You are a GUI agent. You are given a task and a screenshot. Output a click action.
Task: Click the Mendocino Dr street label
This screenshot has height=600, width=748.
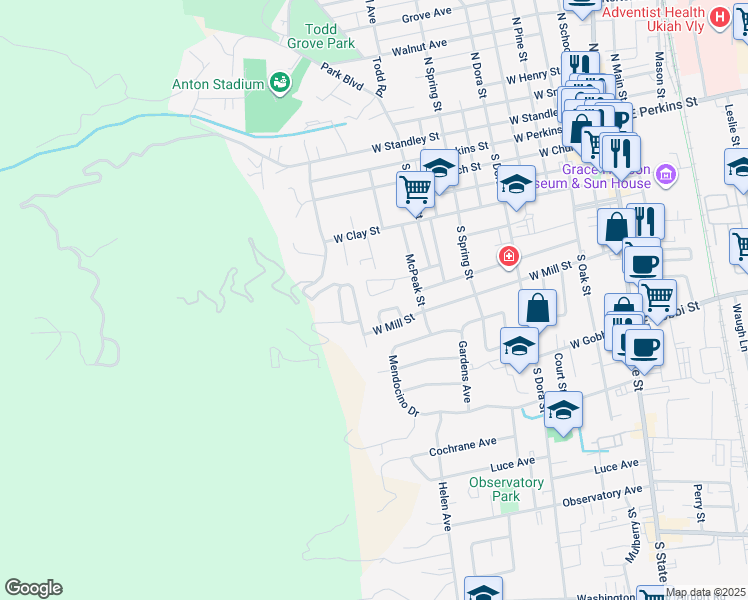point(403,386)
